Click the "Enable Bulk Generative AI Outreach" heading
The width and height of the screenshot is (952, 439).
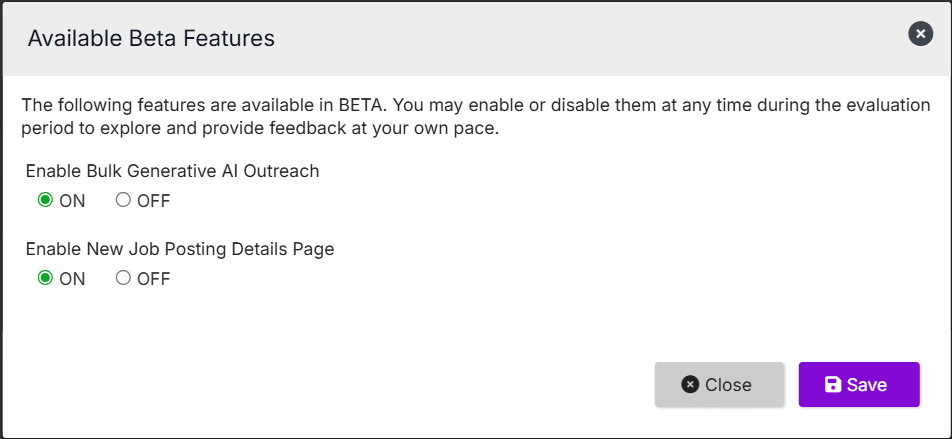(x=173, y=171)
